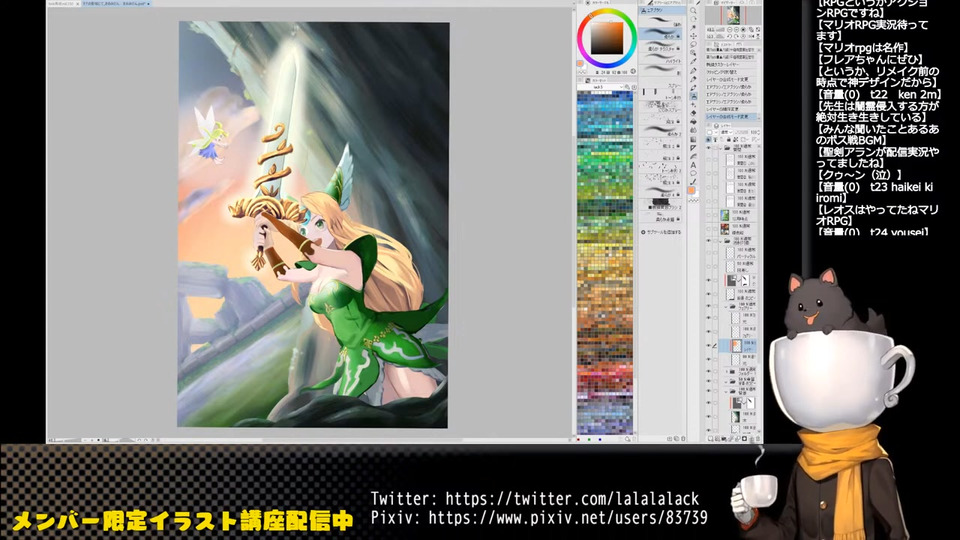Select the 強め airbrush sub tool

coord(662,21)
